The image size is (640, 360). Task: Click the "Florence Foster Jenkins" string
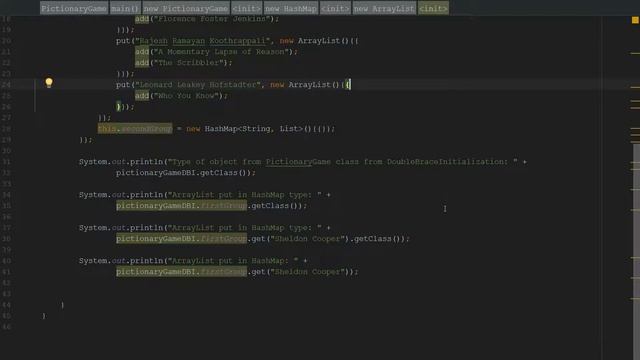[x=212, y=19]
